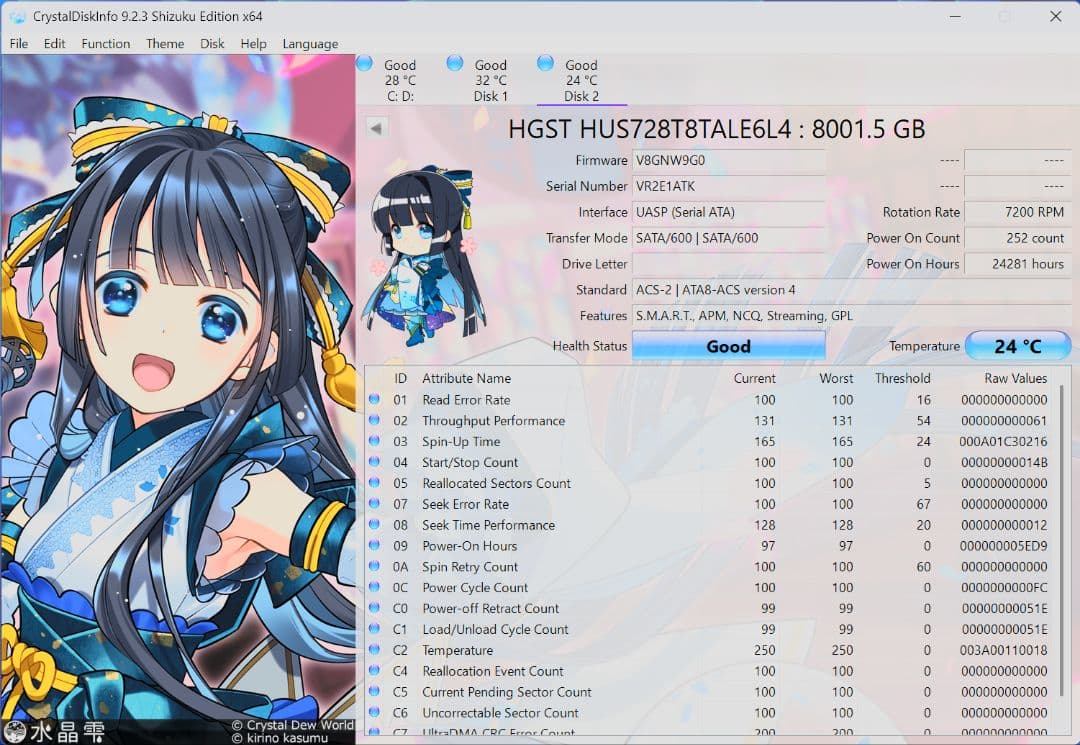Click the 24 °C temperature button
1080x745 pixels.
pos(1017,346)
